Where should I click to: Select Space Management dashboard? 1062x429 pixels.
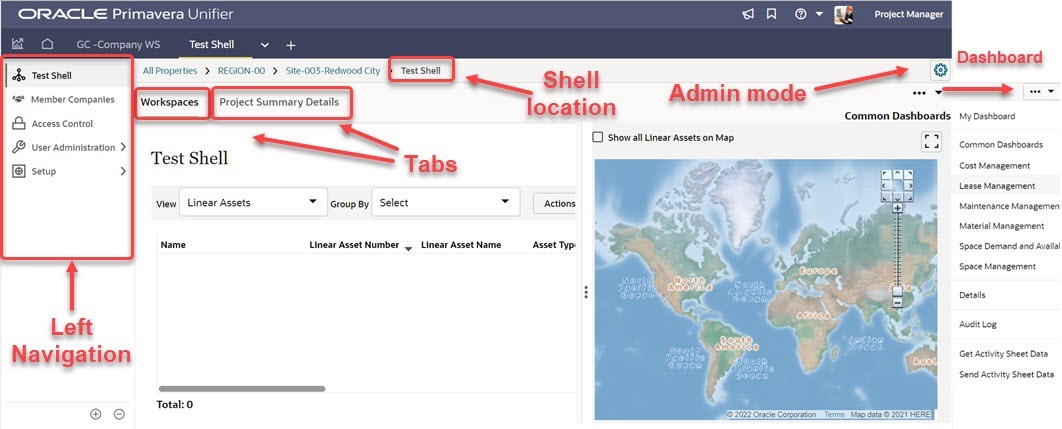[x=997, y=266]
